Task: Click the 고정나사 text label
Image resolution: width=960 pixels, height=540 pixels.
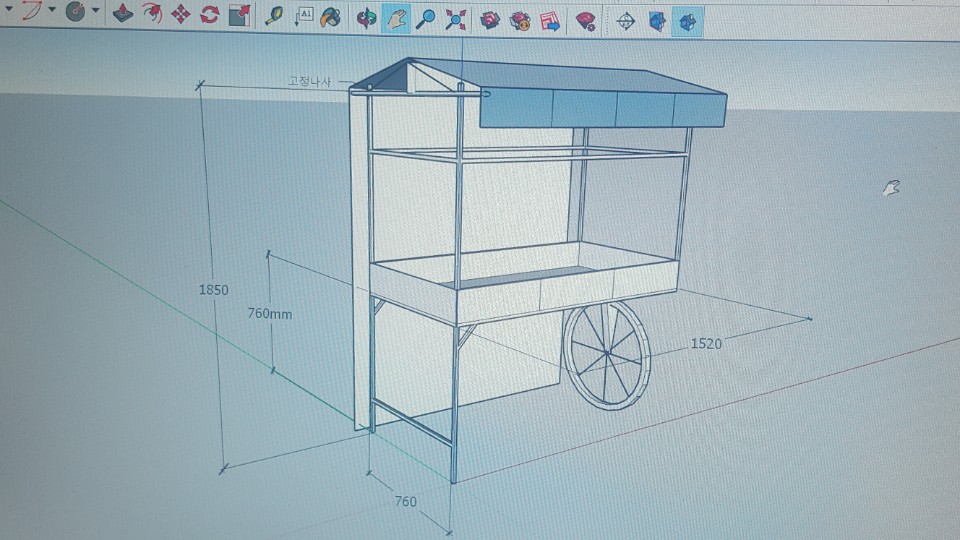Action: point(310,81)
